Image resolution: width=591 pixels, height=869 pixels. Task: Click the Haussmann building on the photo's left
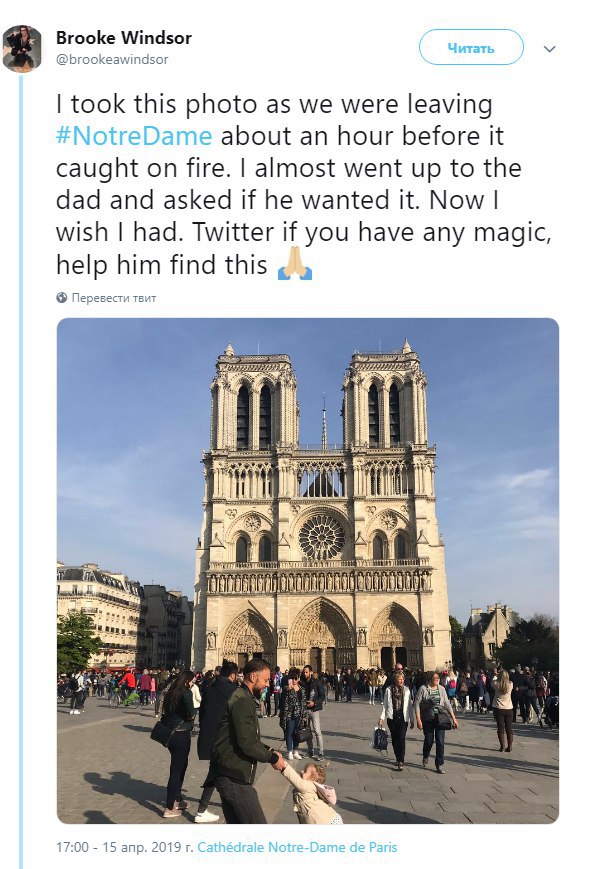[x=99, y=614]
